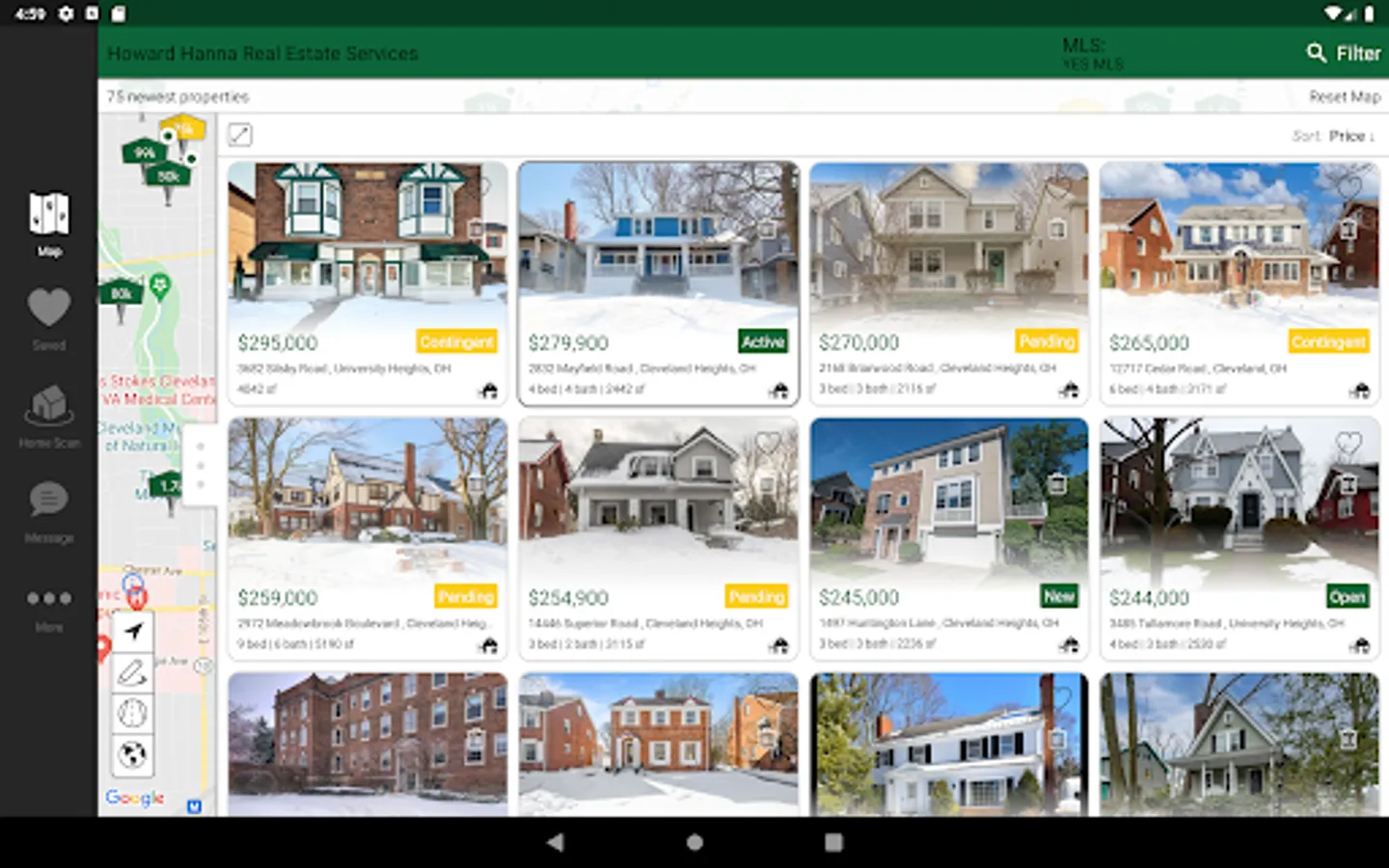Click the 80k green map pin

coord(121,295)
